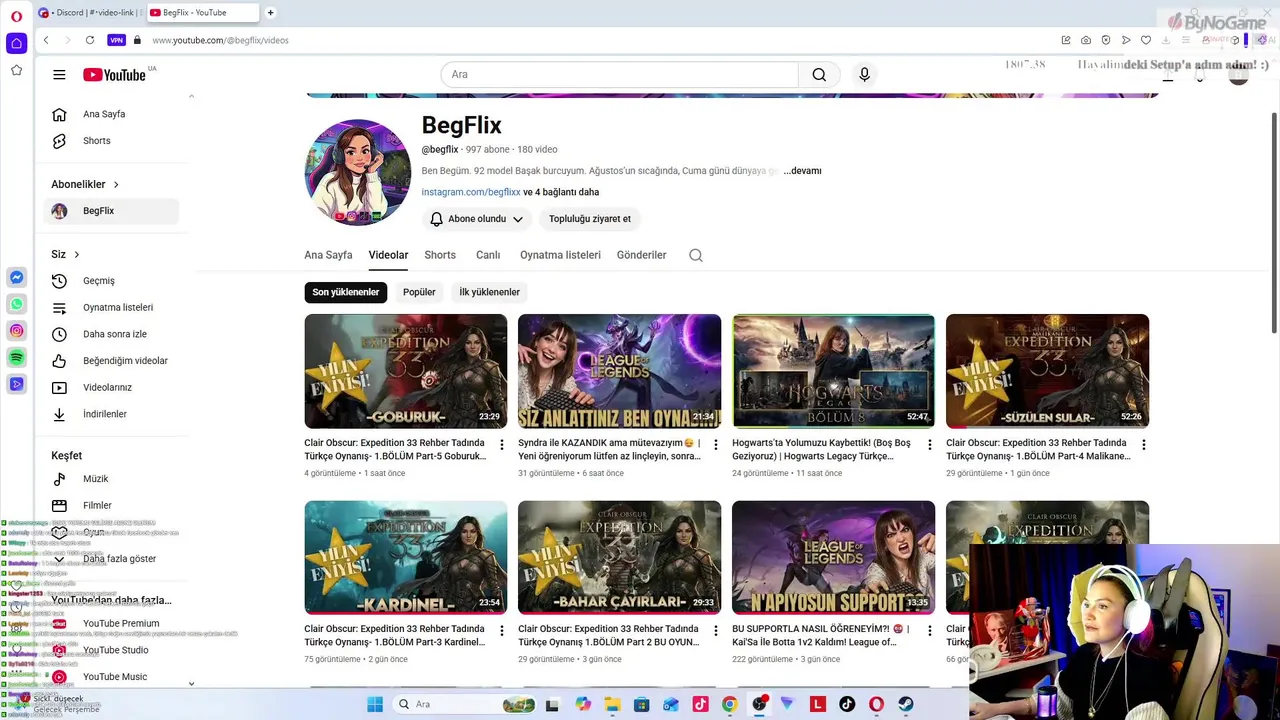1280x720 pixels.
Task: Open Google Chrome from the taskbar
Action: 729,704
